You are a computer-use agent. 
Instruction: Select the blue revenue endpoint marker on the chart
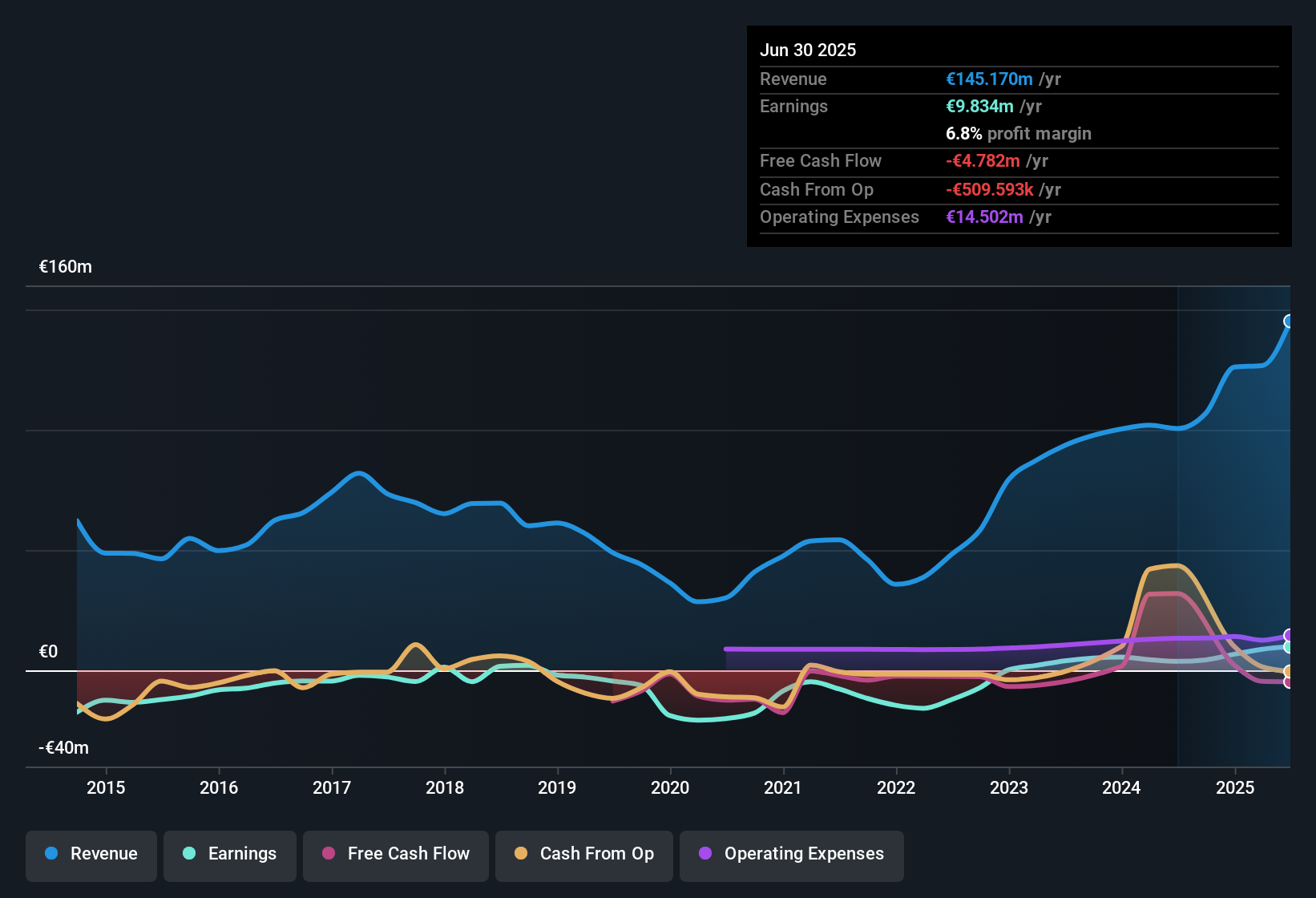point(1288,321)
